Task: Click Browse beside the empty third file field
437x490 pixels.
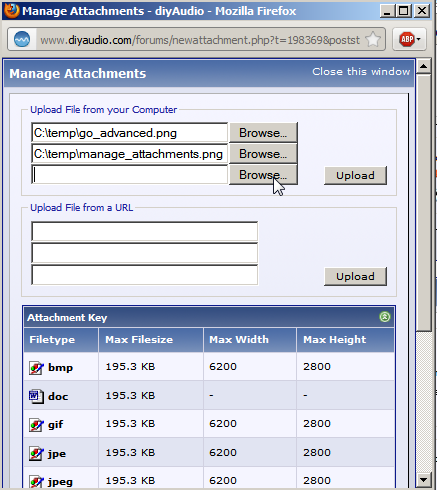Action: pyautogui.click(x=263, y=174)
